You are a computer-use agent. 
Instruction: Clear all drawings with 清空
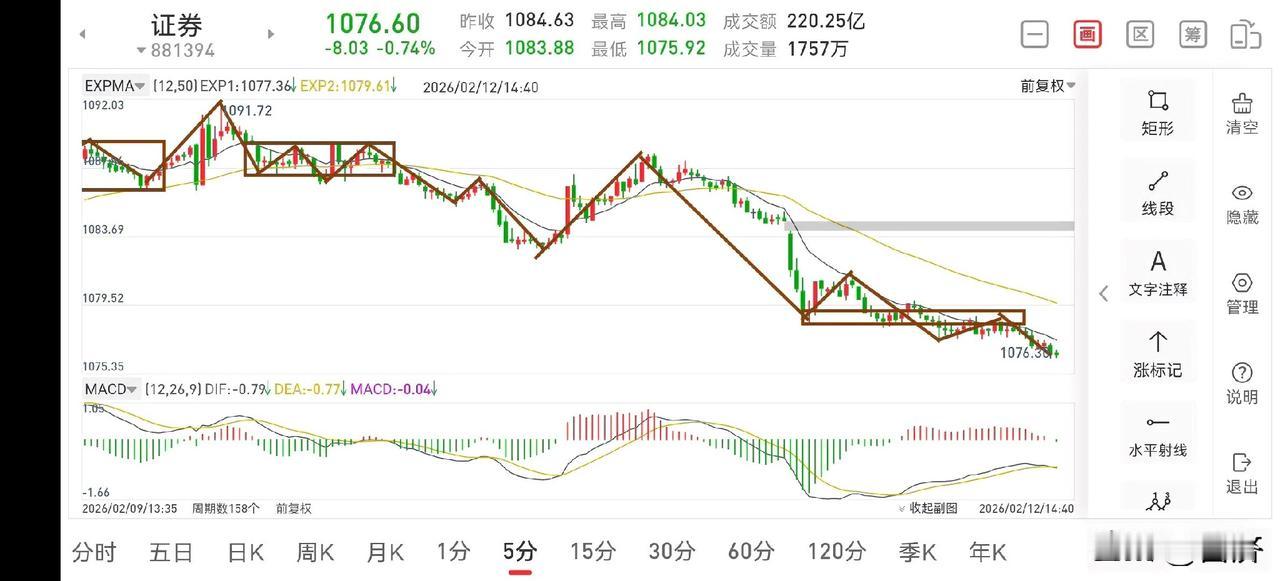click(1242, 114)
